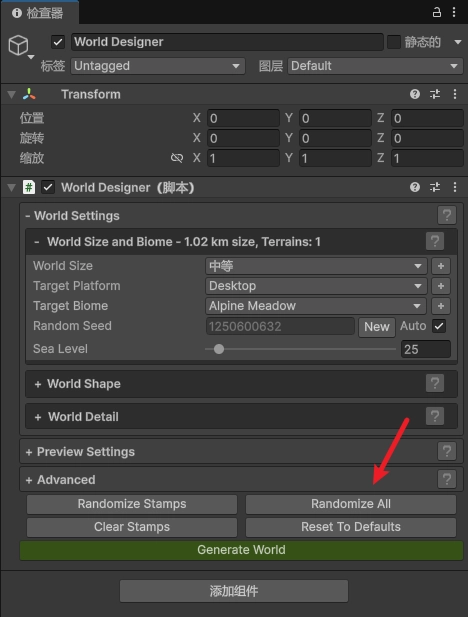Click the Randomize Stamps button
The width and height of the screenshot is (468, 617).
click(x=132, y=504)
